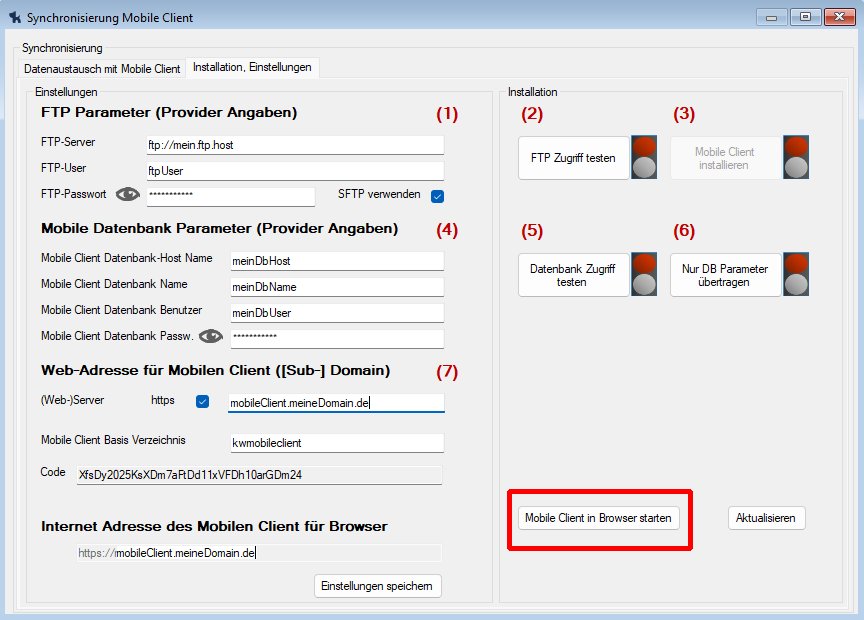Launch Mobile Client in Browser starten
Image resolution: width=864 pixels, height=620 pixels.
coord(598,518)
